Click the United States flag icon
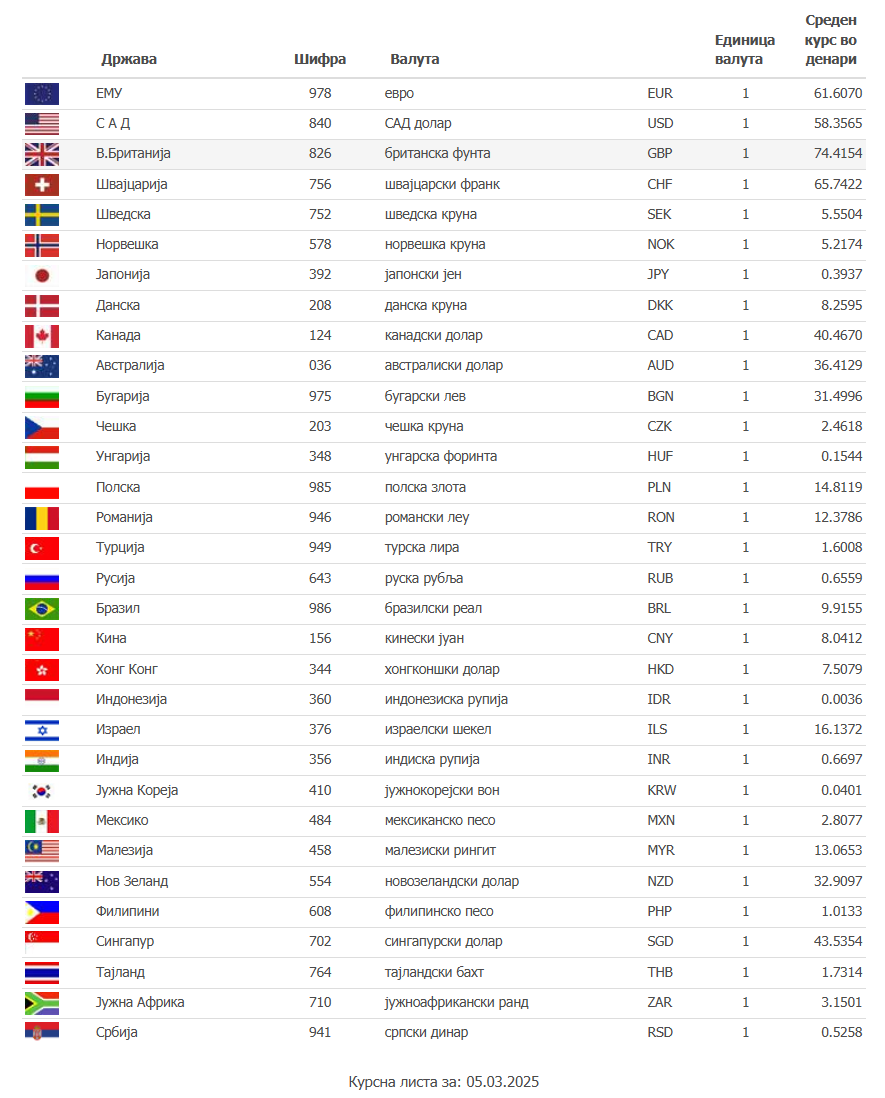The width and height of the screenshot is (885, 1098). click(x=42, y=124)
